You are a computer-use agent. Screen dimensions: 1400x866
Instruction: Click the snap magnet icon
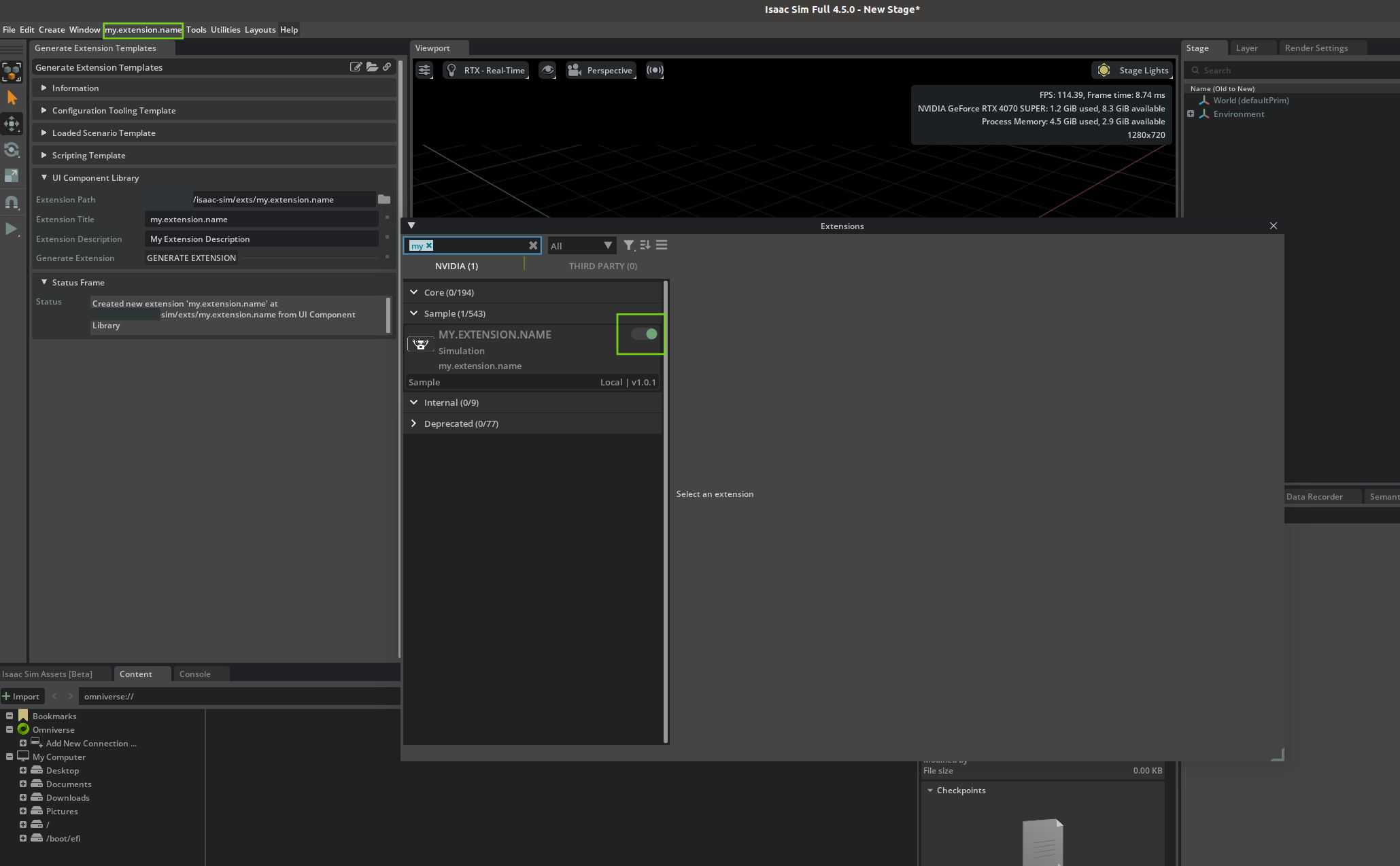click(x=12, y=202)
